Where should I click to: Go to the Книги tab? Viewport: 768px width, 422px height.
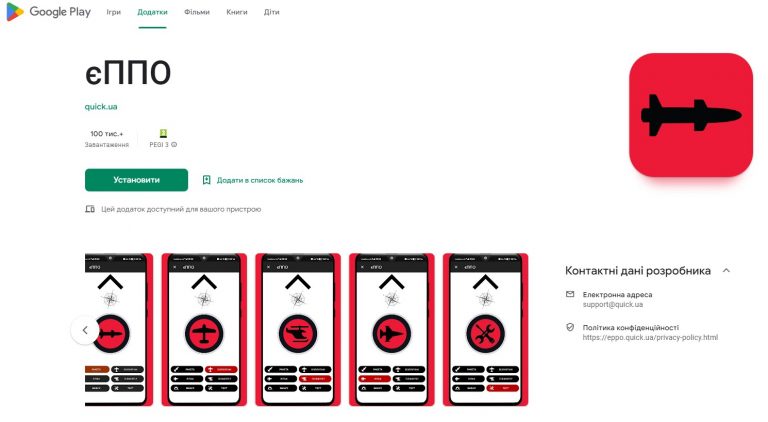[237, 12]
